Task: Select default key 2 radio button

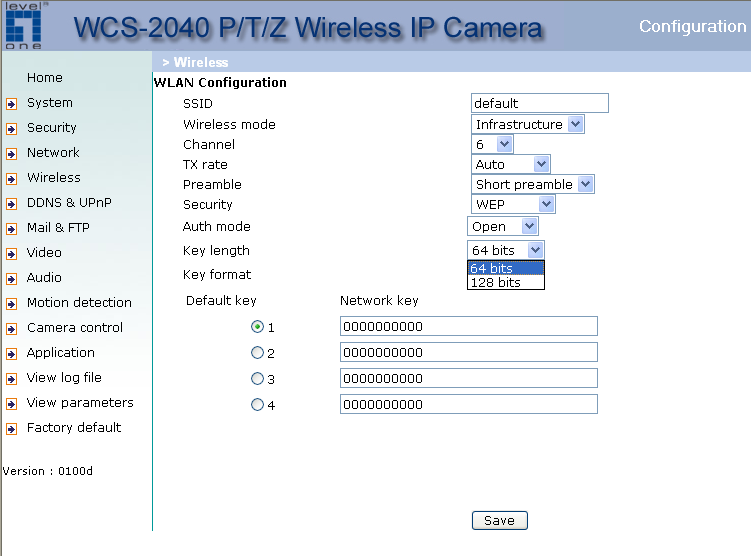Action: [257, 353]
